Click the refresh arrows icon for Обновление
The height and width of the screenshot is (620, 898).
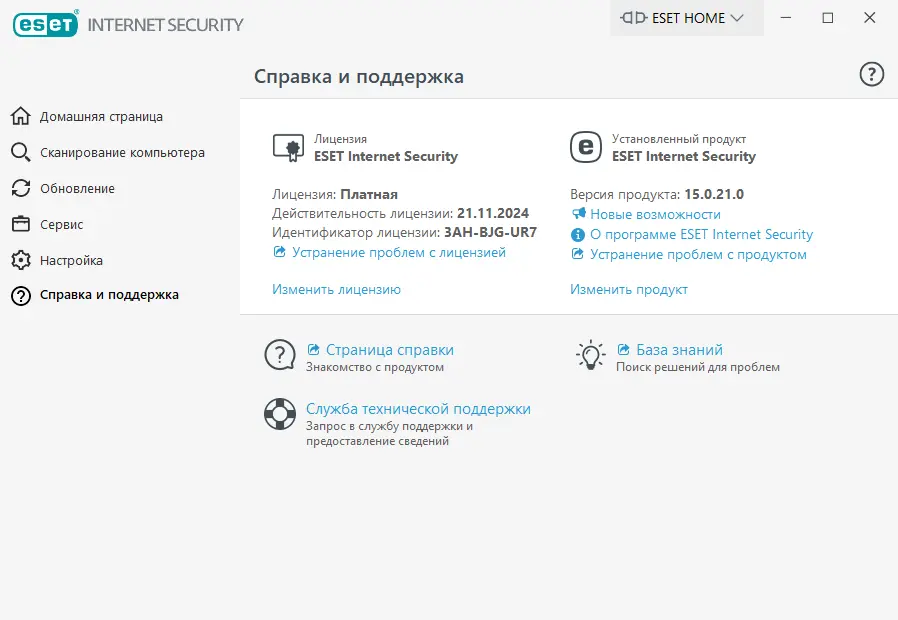pos(21,188)
